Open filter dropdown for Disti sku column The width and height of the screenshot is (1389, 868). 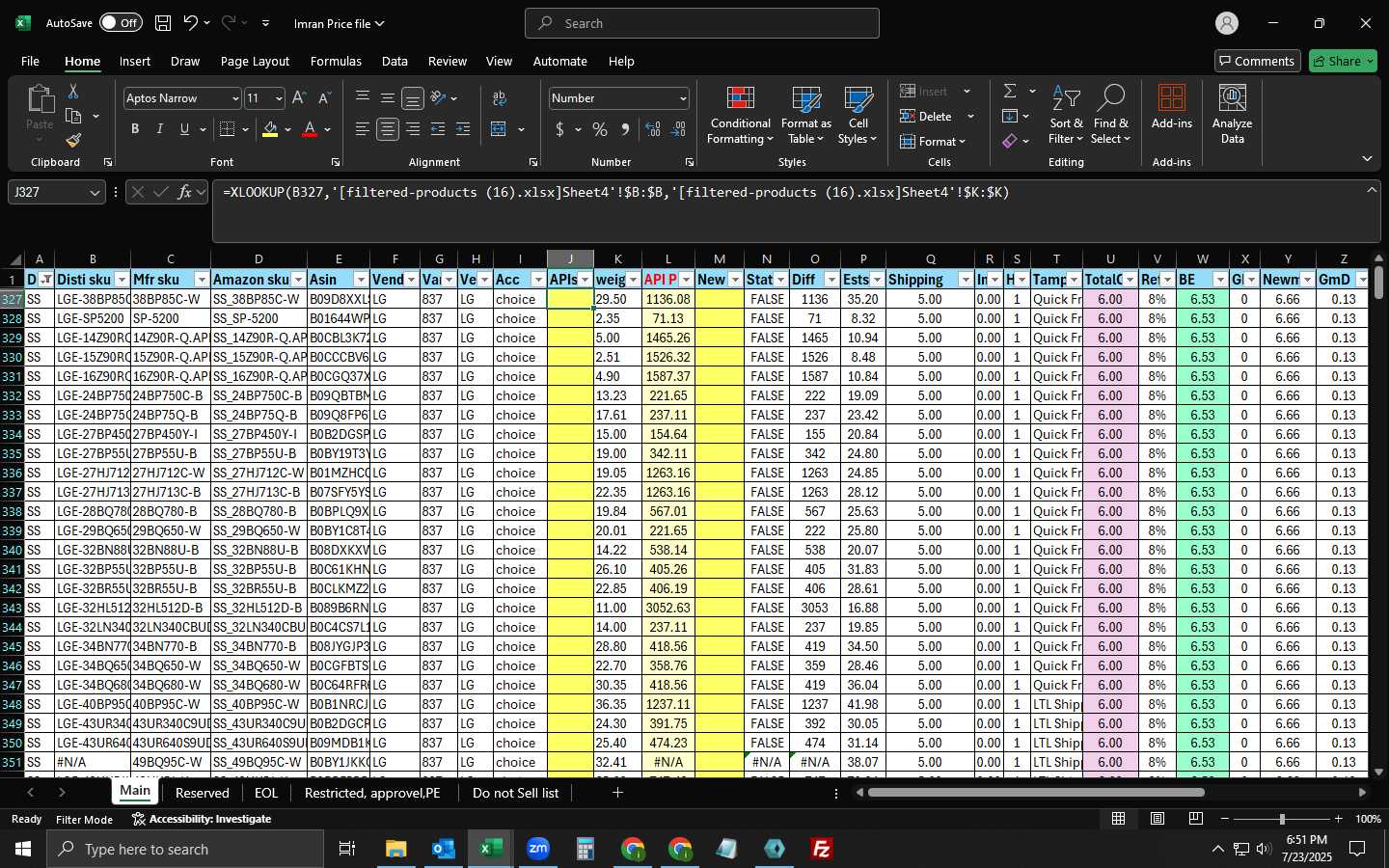122,280
